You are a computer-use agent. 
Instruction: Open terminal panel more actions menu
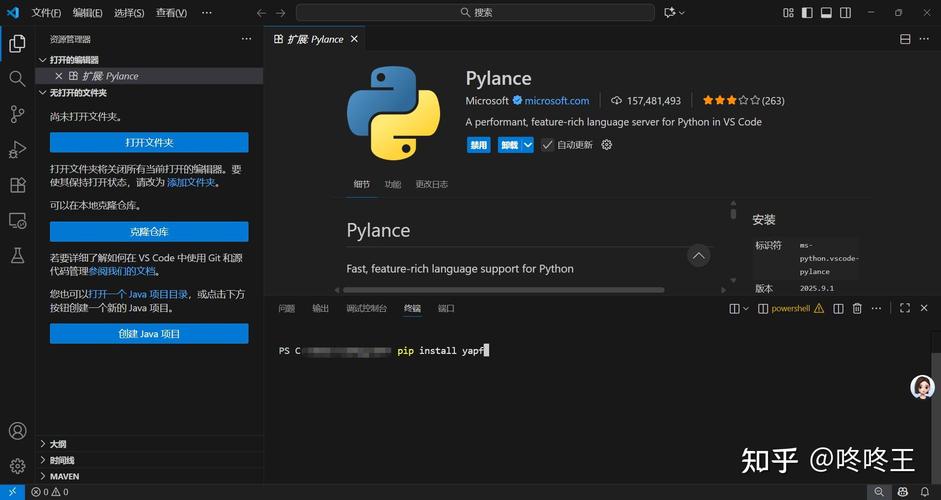(x=876, y=309)
